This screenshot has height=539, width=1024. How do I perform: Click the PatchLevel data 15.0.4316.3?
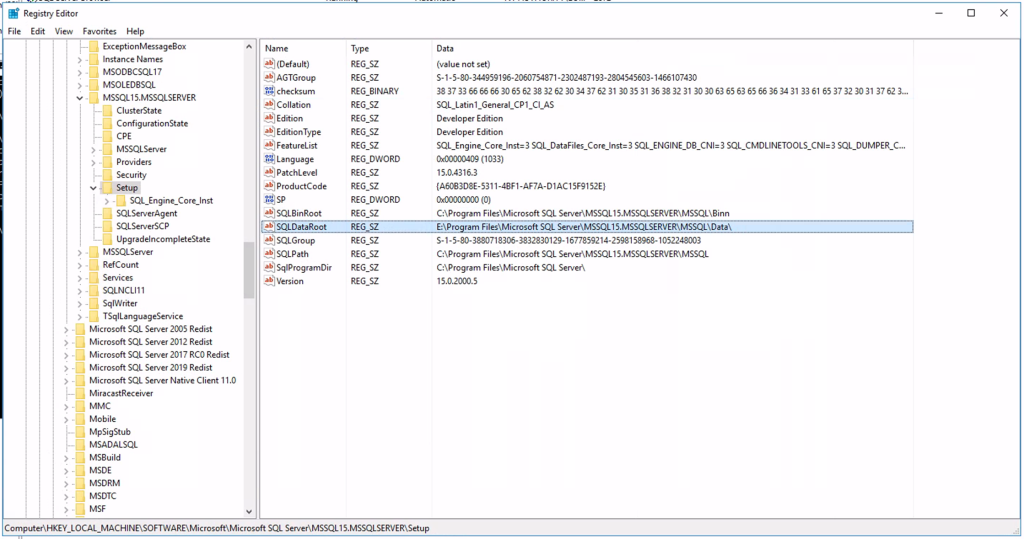click(456, 172)
